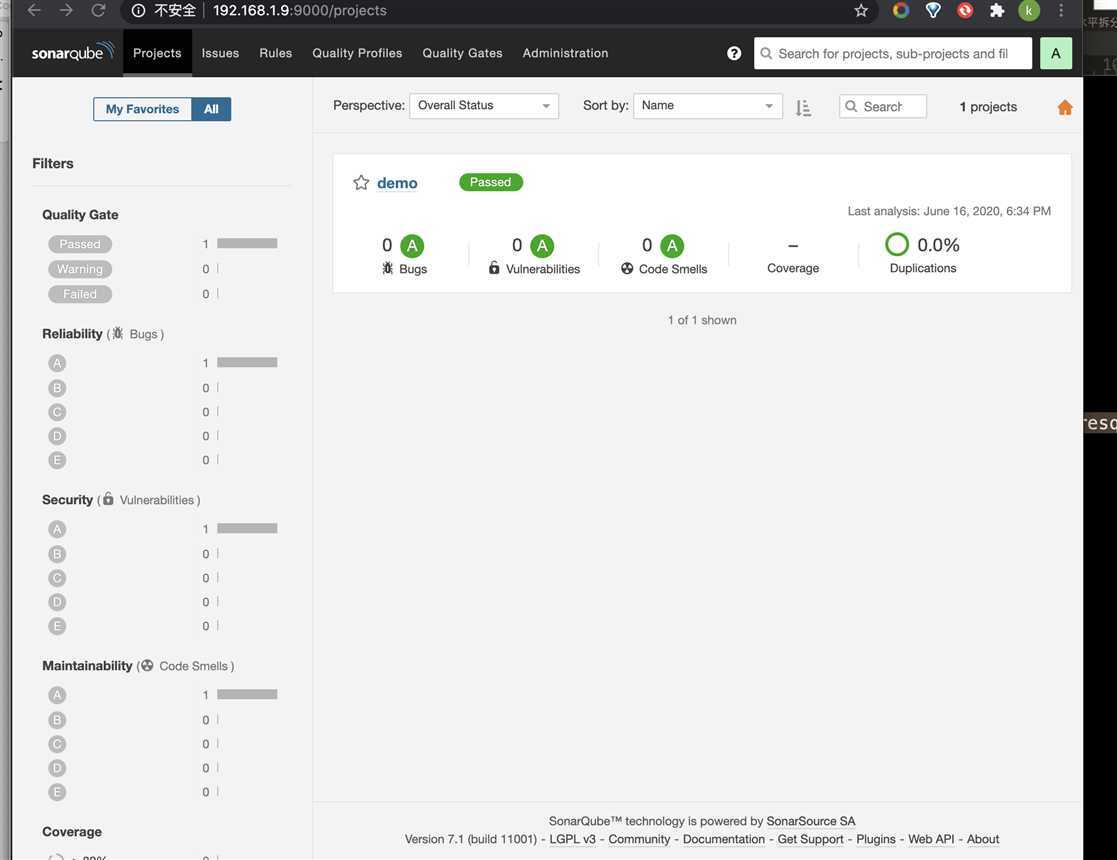
Task: Filter Quality Gate by Passed
Action: tap(80, 244)
